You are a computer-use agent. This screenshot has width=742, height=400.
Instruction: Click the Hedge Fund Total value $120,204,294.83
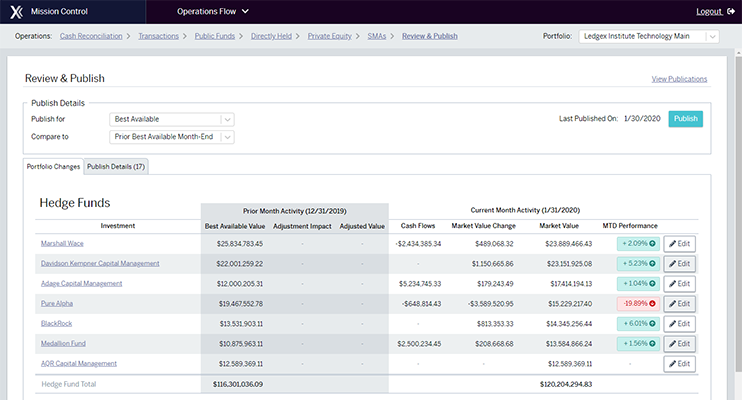pos(566,384)
